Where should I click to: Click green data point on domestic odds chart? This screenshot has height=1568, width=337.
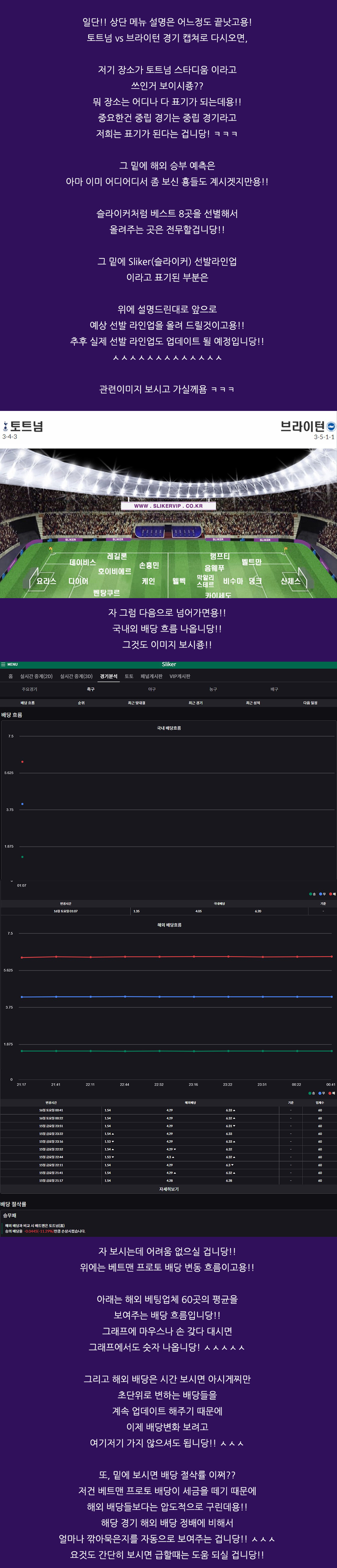(23, 857)
